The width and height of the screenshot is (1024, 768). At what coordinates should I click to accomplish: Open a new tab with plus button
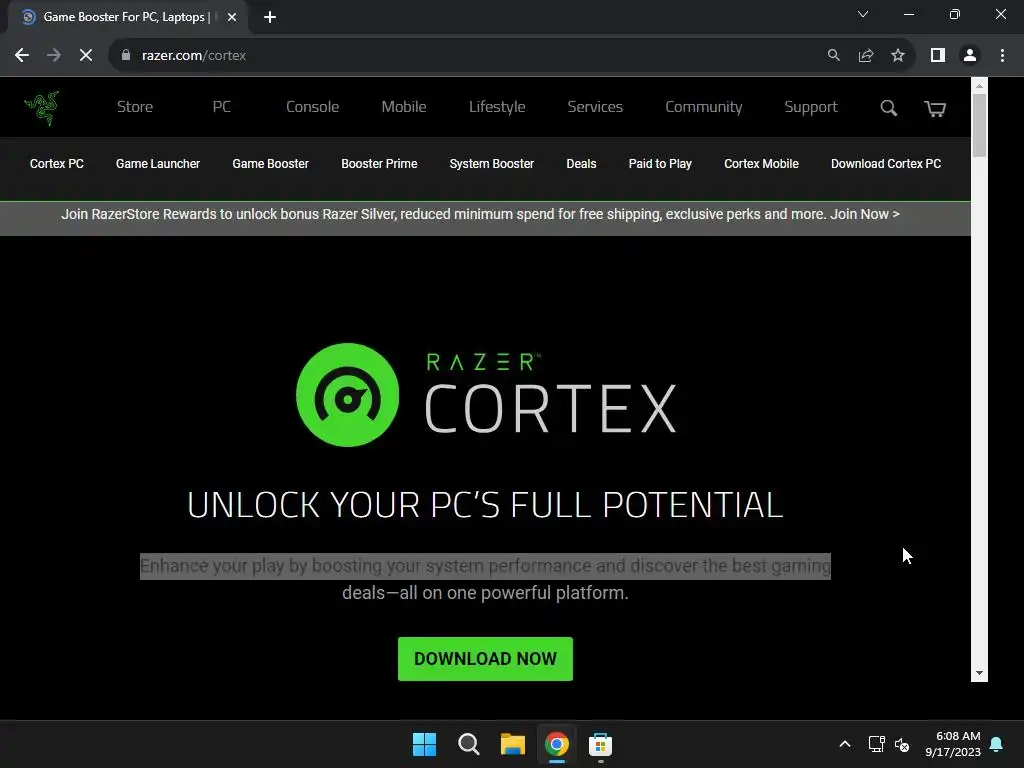pyautogui.click(x=270, y=17)
